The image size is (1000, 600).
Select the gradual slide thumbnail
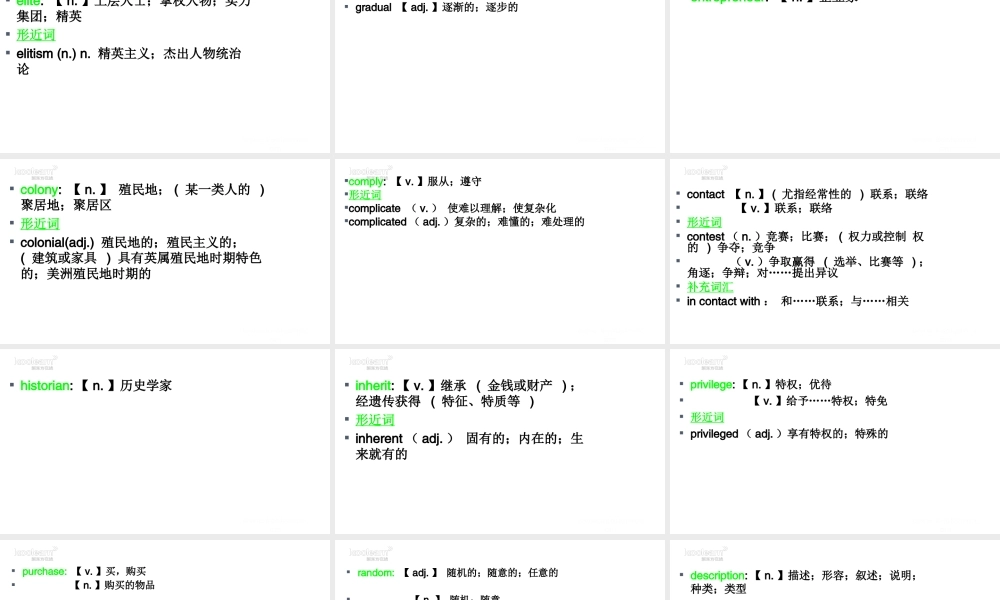499,77
